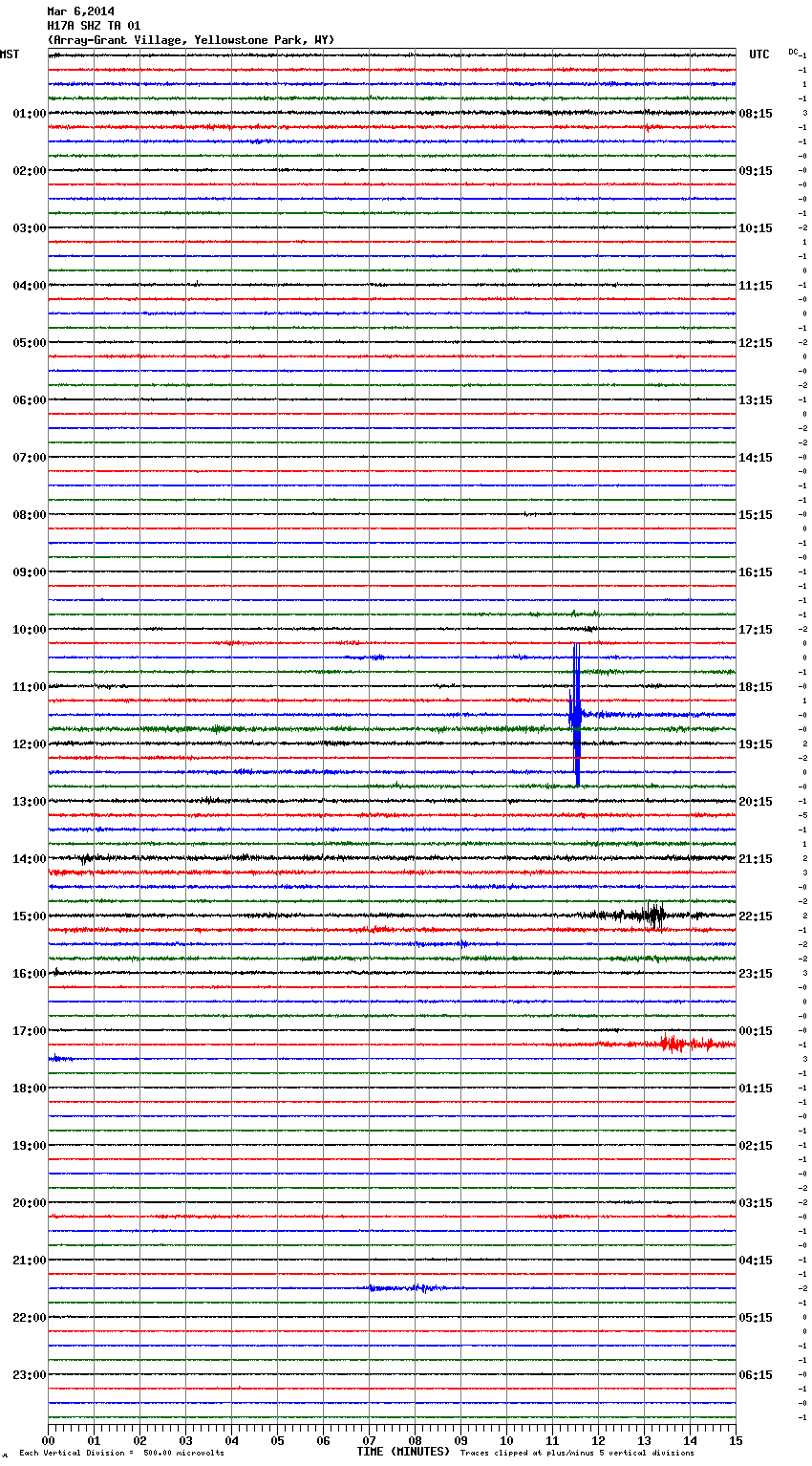812x1466 pixels.
Task: Click the 'TIME (MINUTES)' axis title
Action: [402, 1452]
